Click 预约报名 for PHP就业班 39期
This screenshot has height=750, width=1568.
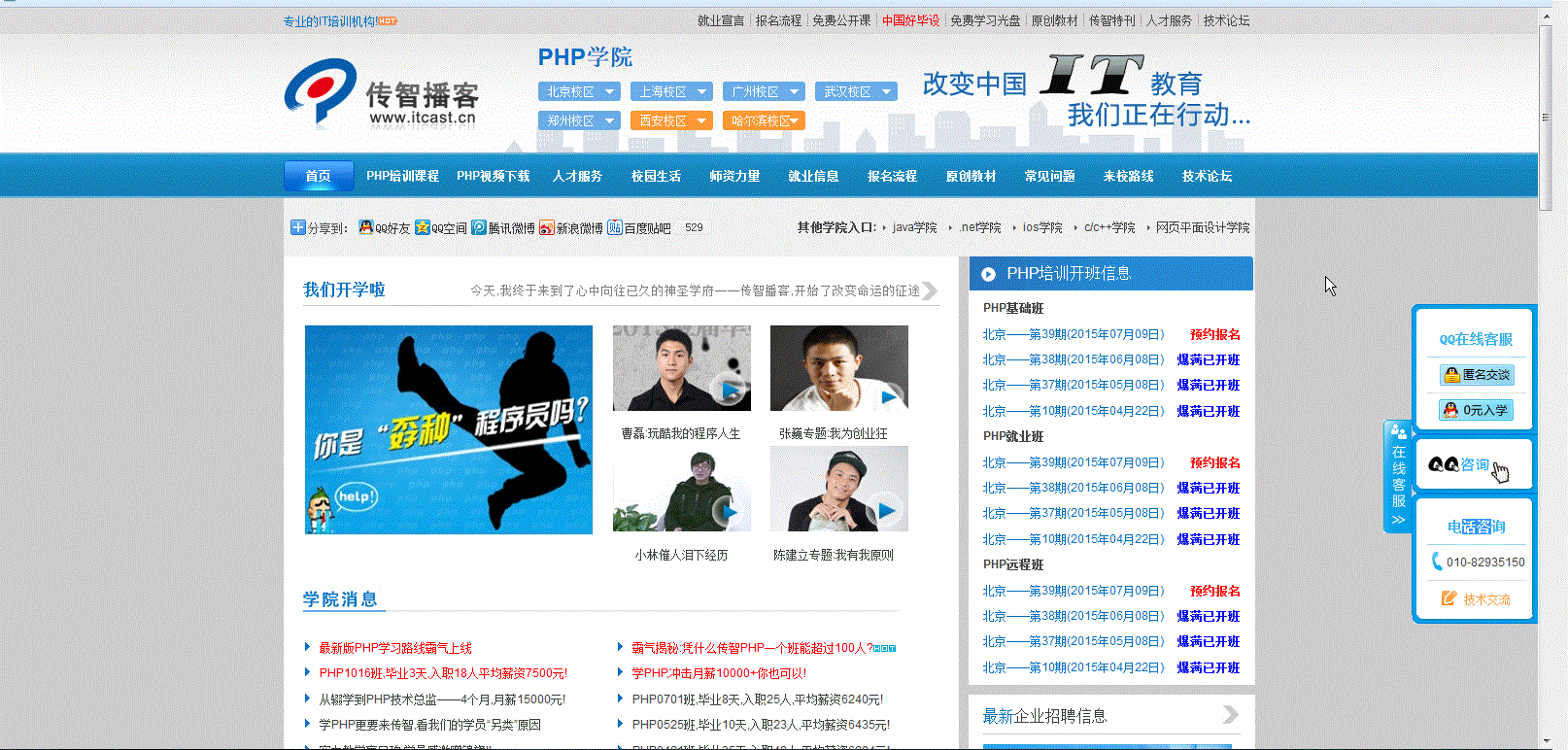click(1215, 462)
